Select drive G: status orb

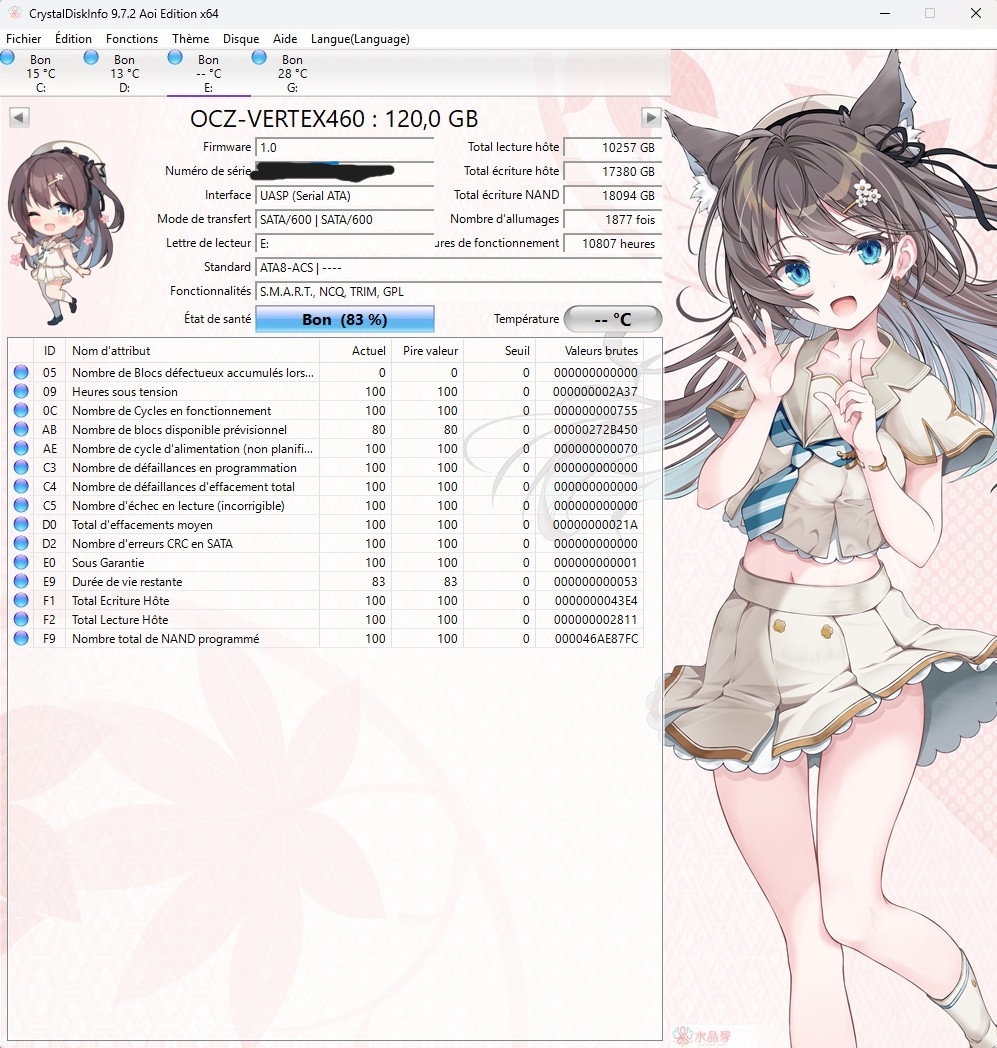click(x=260, y=58)
